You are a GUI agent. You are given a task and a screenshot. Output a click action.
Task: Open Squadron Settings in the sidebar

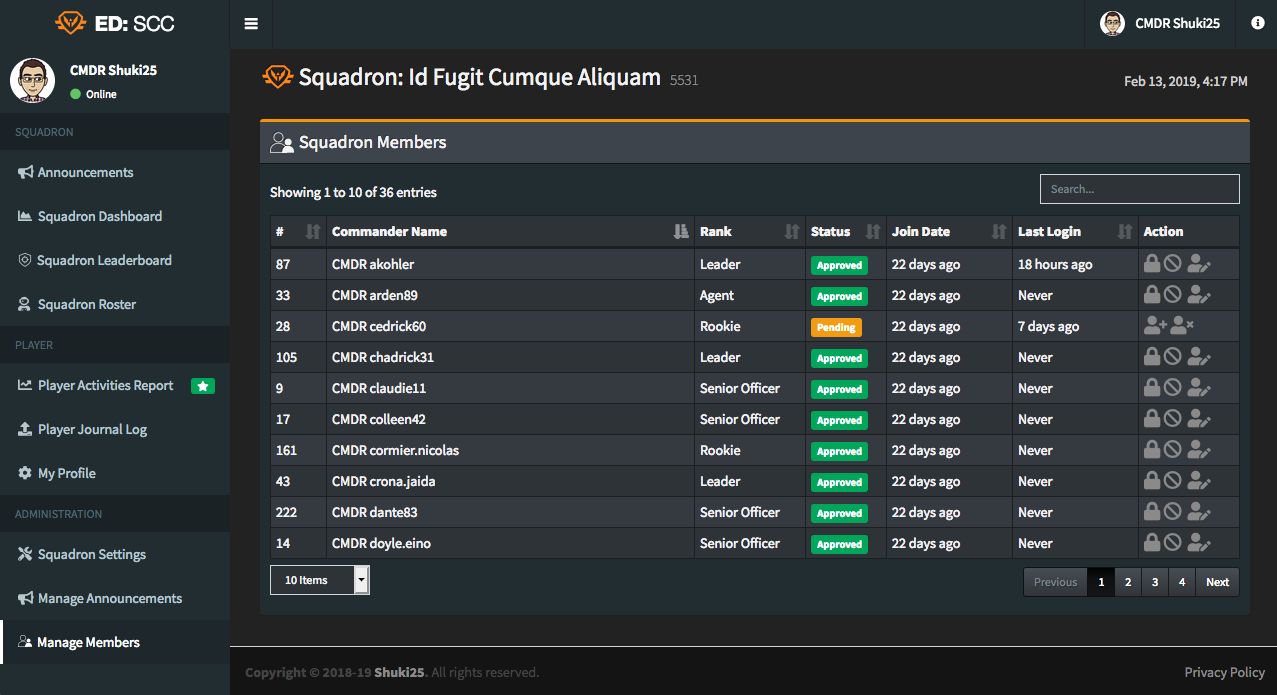(x=115, y=554)
